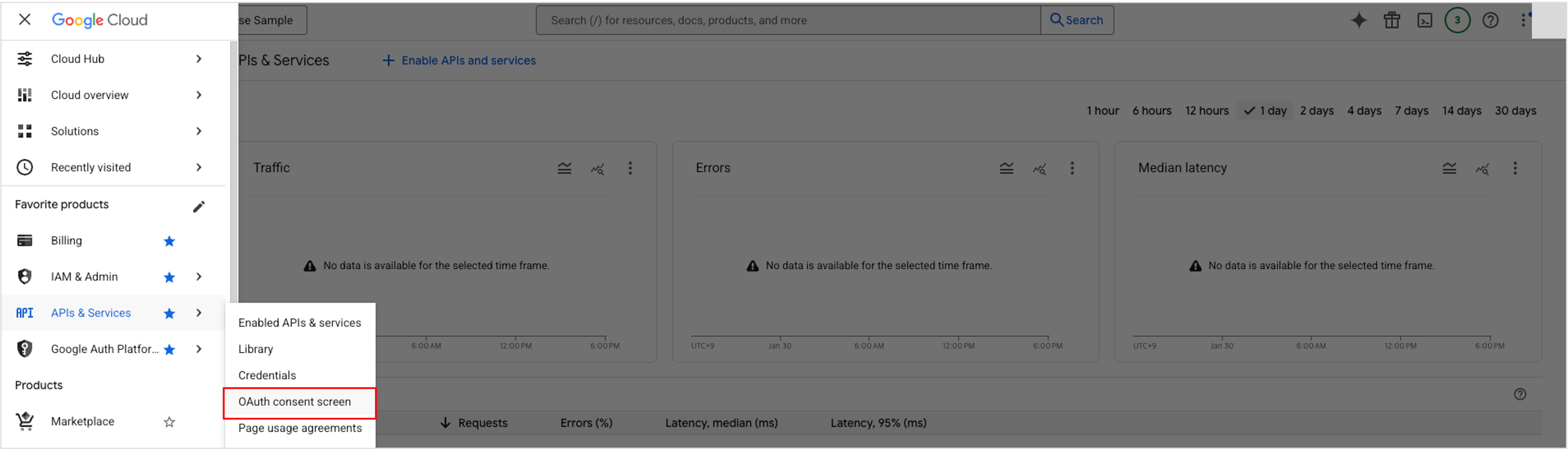Open explore metrics icon on Traffic chart
This screenshot has height=450, width=1568.
click(x=597, y=169)
